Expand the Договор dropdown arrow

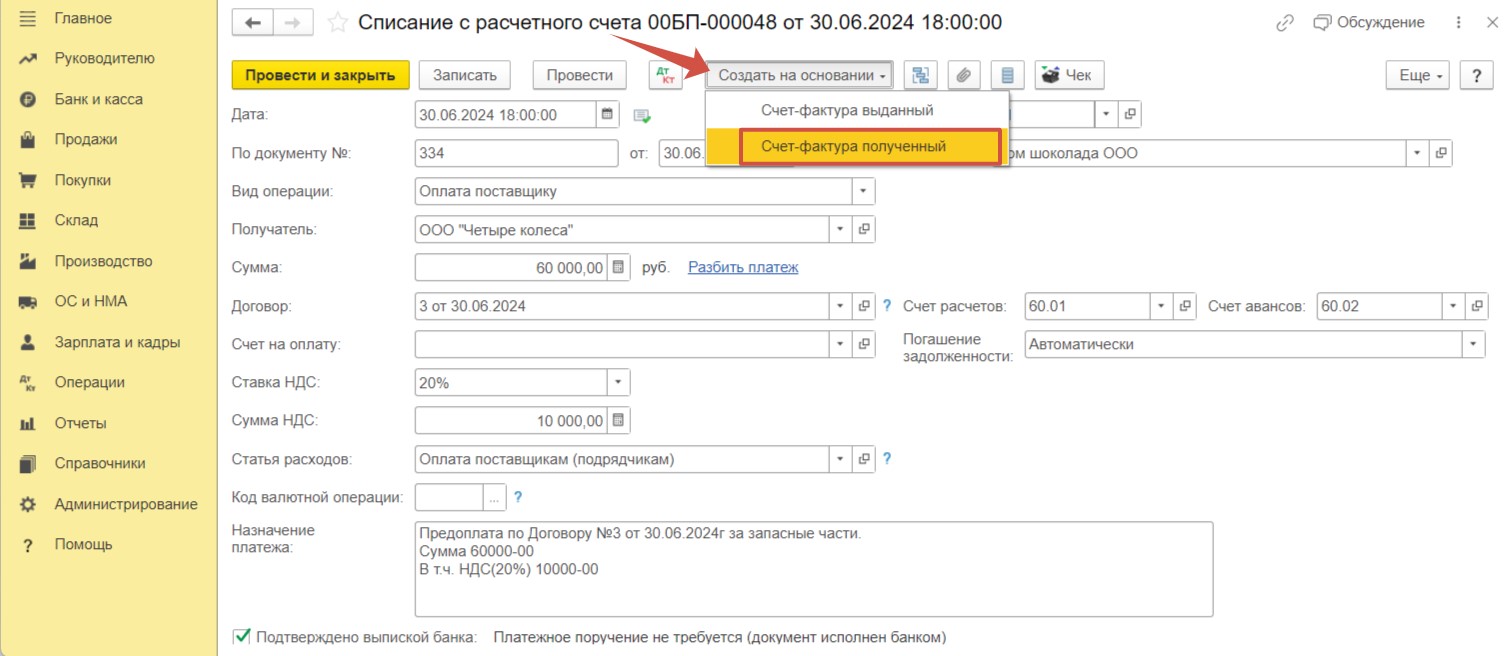[x=840, y=306]
